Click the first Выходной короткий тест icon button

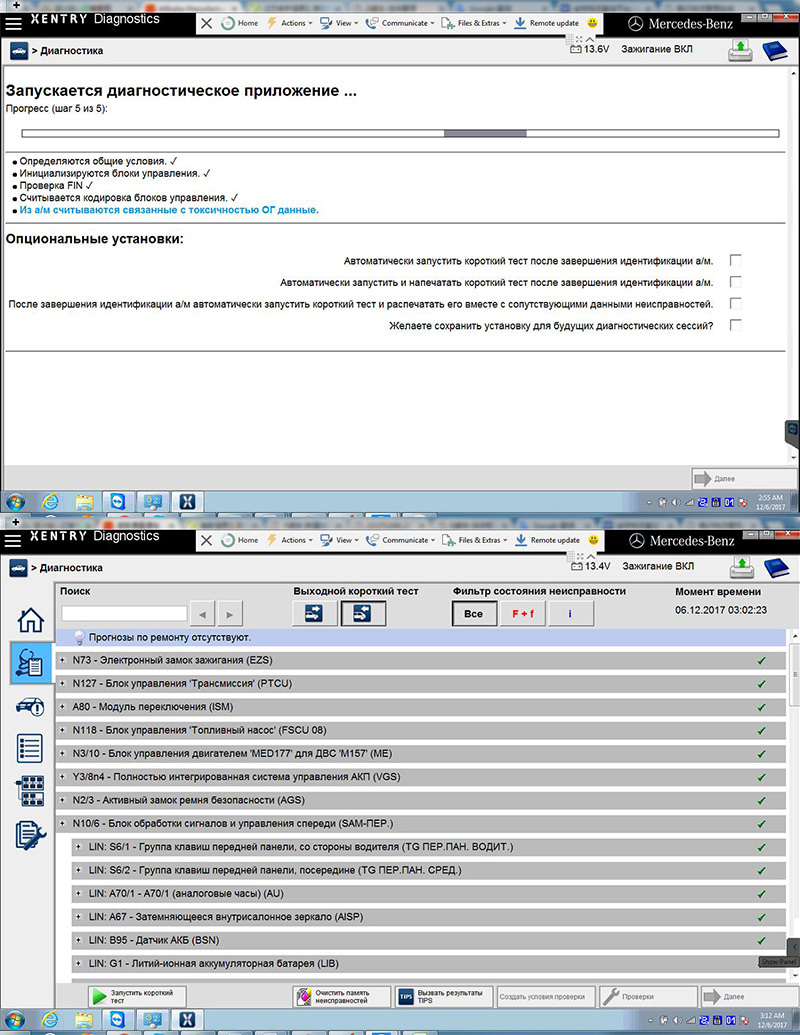tap(314, 614)
